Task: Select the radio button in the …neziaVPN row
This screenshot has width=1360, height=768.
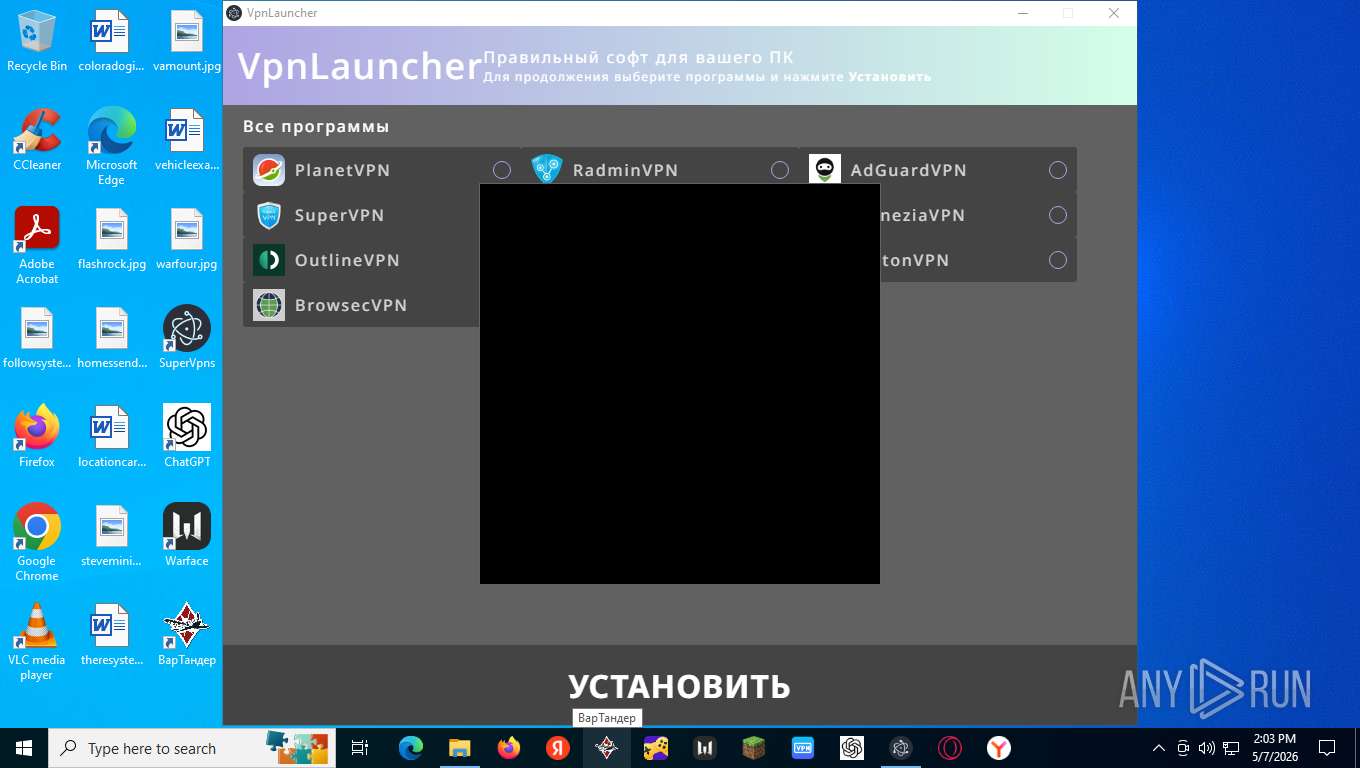Action: tap(1058, 215)
